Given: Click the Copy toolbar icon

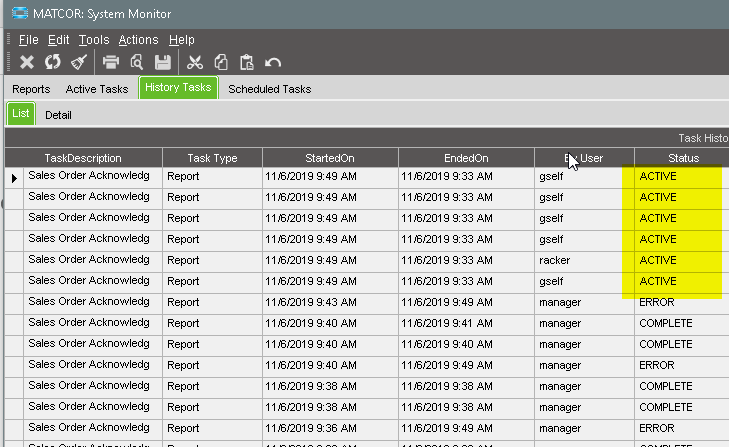Looking at the screenshot, I should (221, 62).
